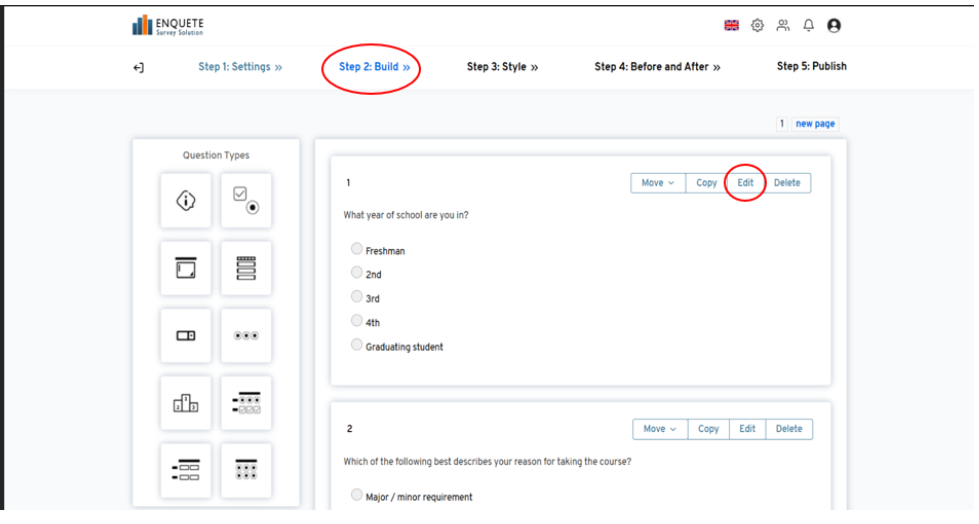Choose the Graduating student radio option

click(x=357, y=345)
